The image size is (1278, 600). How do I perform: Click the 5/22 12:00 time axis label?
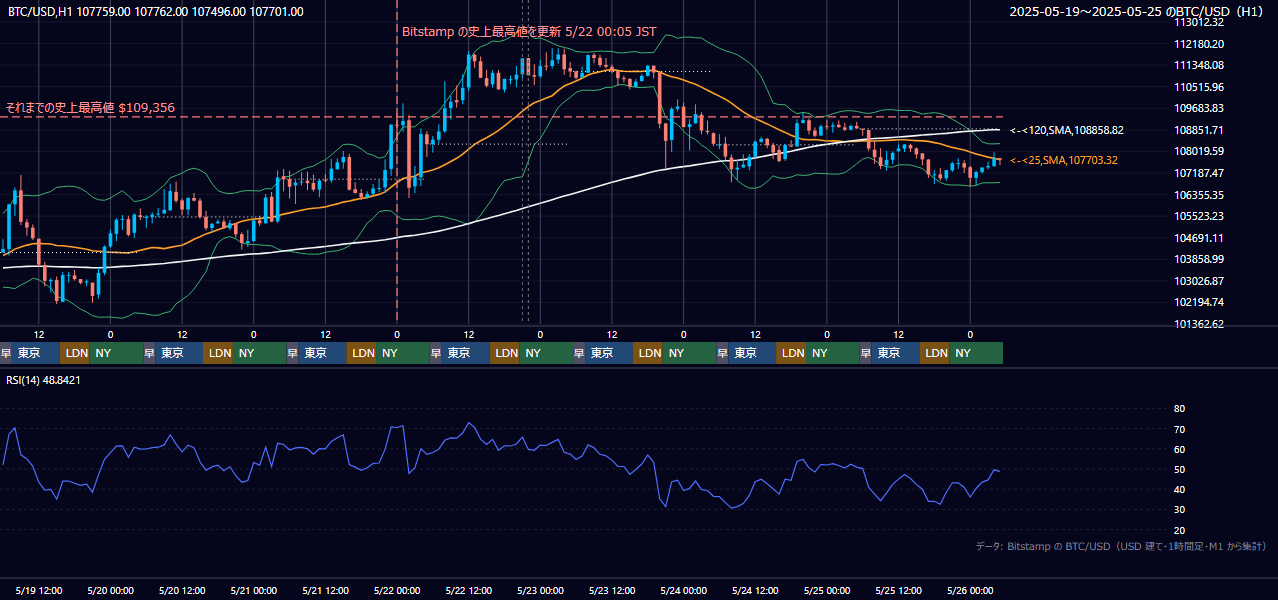[469, 591]
